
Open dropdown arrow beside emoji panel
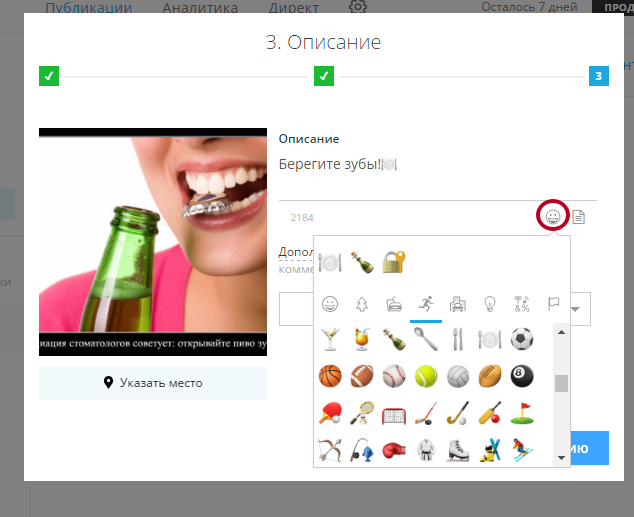pos(575,309)
